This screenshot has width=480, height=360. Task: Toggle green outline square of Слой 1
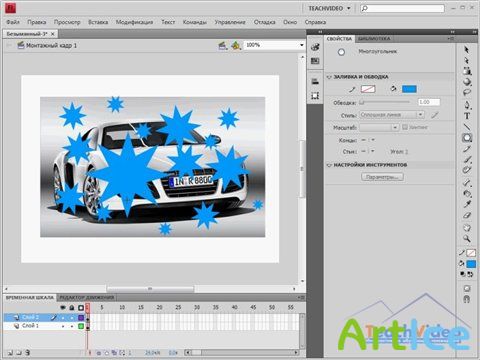coord(81,326)
